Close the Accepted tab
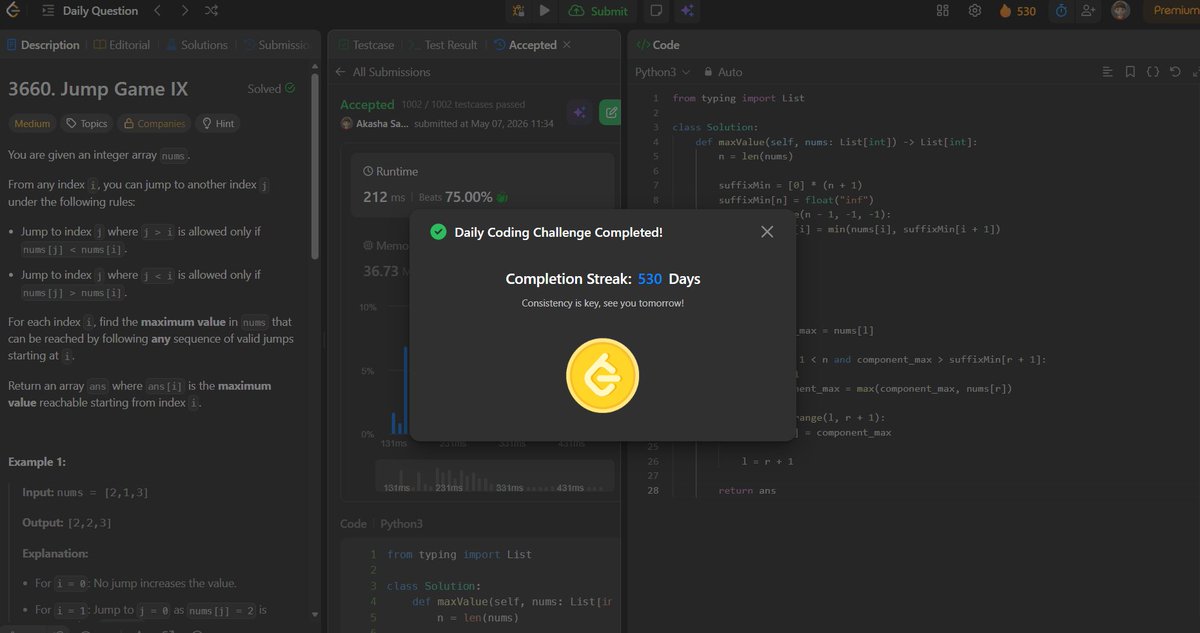This screenshot has height=633, width=1200. point(567,45)
